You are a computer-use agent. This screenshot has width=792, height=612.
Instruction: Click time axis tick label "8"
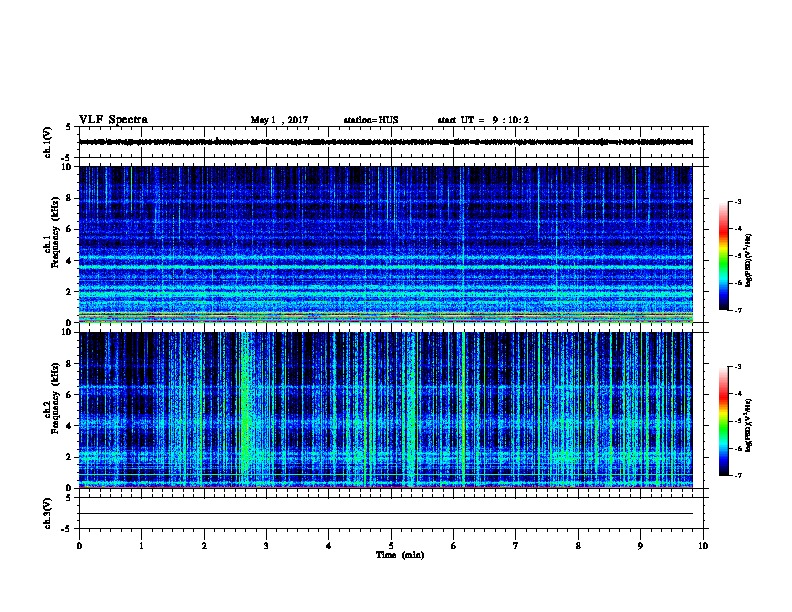point(578,546)
